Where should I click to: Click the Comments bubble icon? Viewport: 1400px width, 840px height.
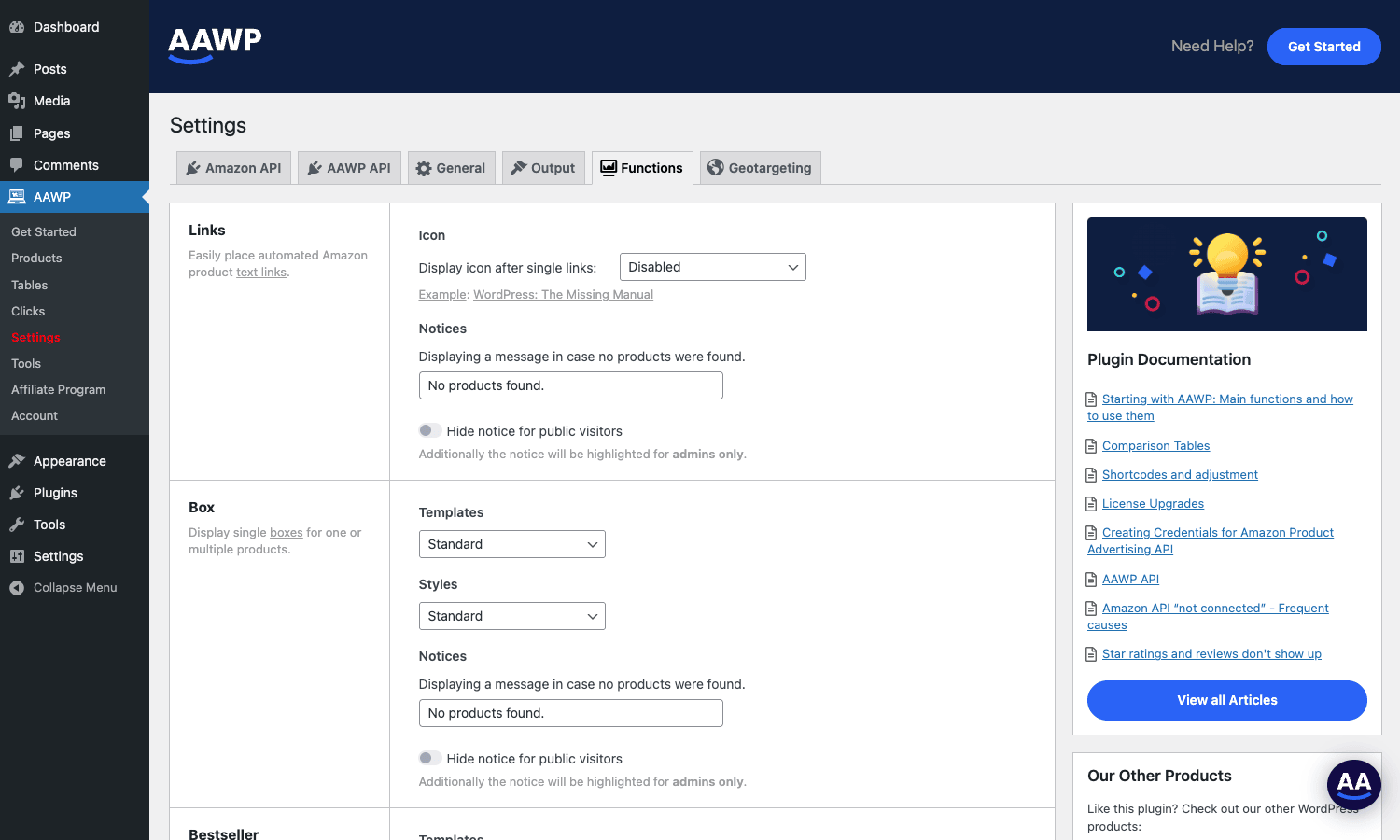tap(17, 165)
